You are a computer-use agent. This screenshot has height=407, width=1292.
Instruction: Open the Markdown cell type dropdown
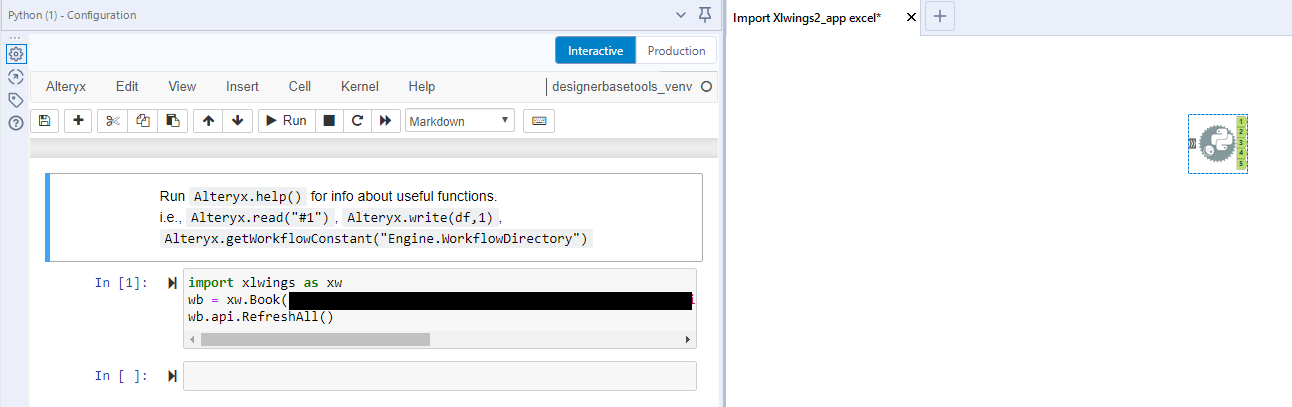coord(460,121)
